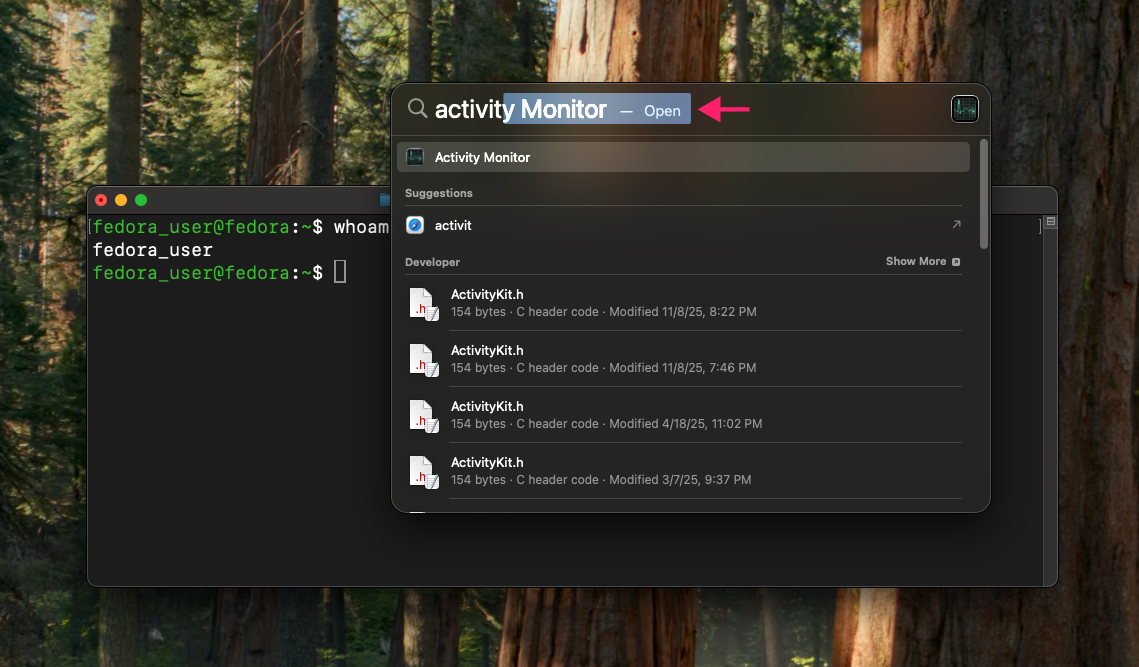This screenshot has width=1139, height=667.
Task: Click the header file icon for the 9:37 PM ActivityKit.h
Action: [423, 472]
